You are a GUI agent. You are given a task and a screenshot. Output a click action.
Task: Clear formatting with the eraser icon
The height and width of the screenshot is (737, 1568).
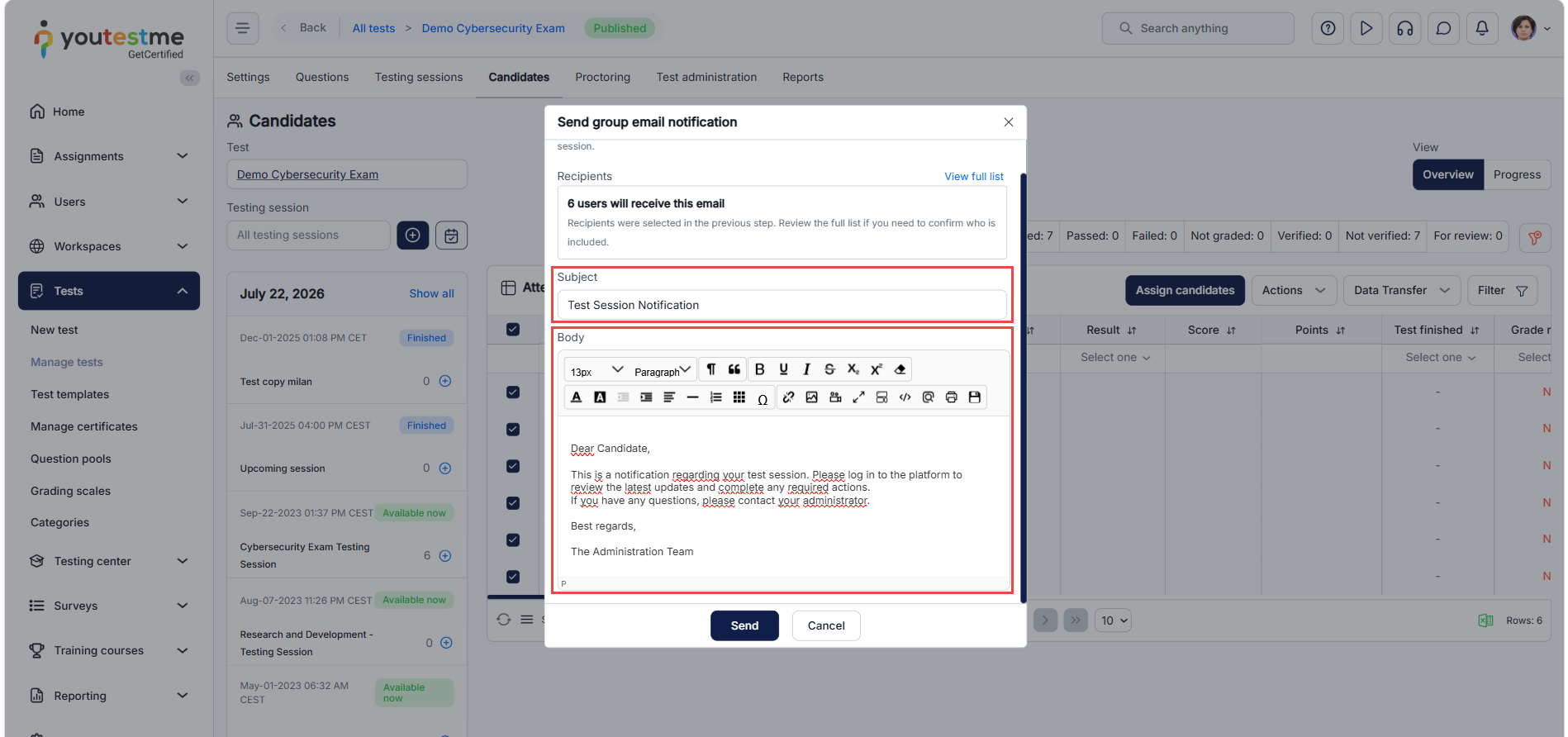900,369
